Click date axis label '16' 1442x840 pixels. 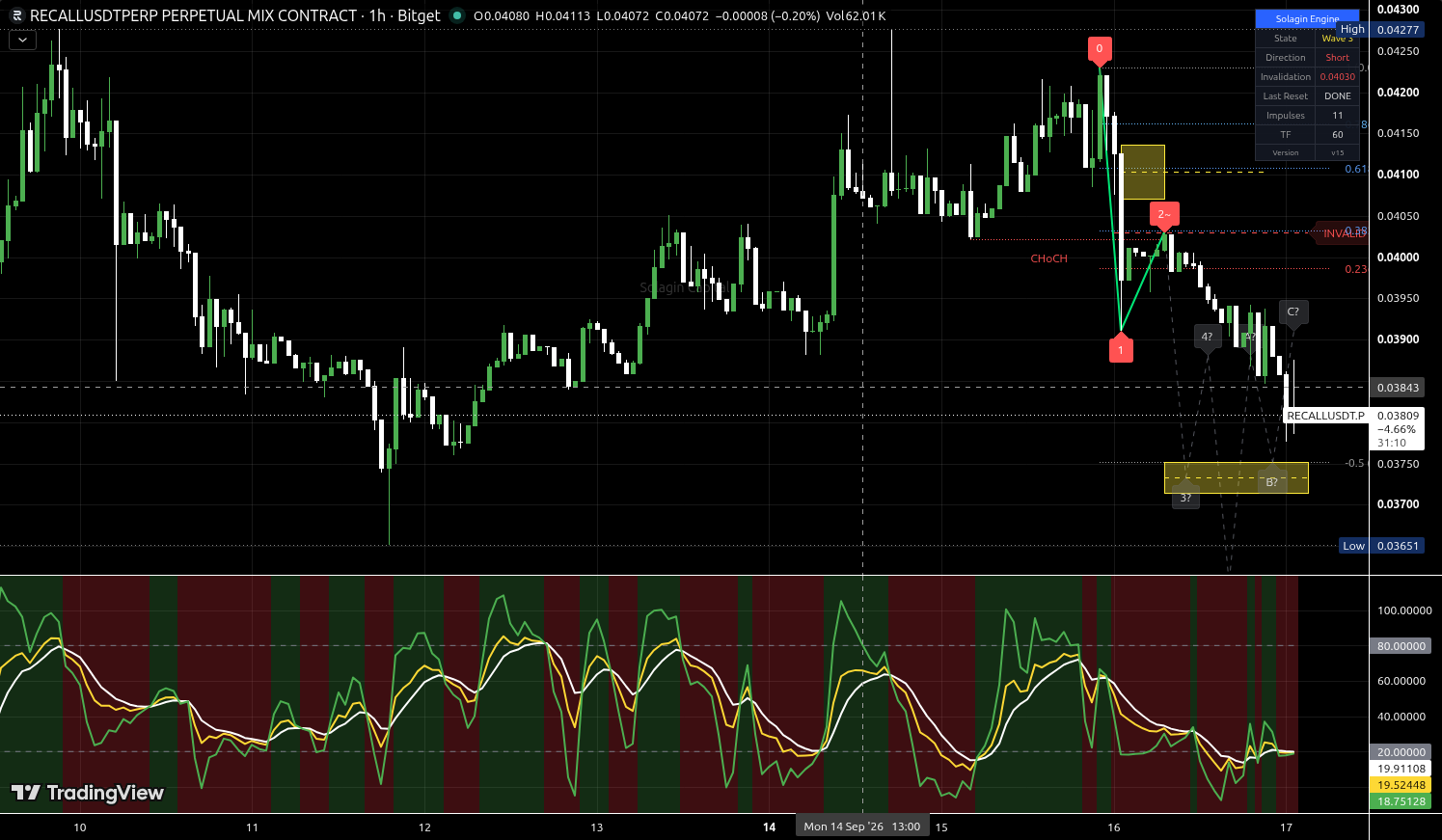pos(1114,827)
